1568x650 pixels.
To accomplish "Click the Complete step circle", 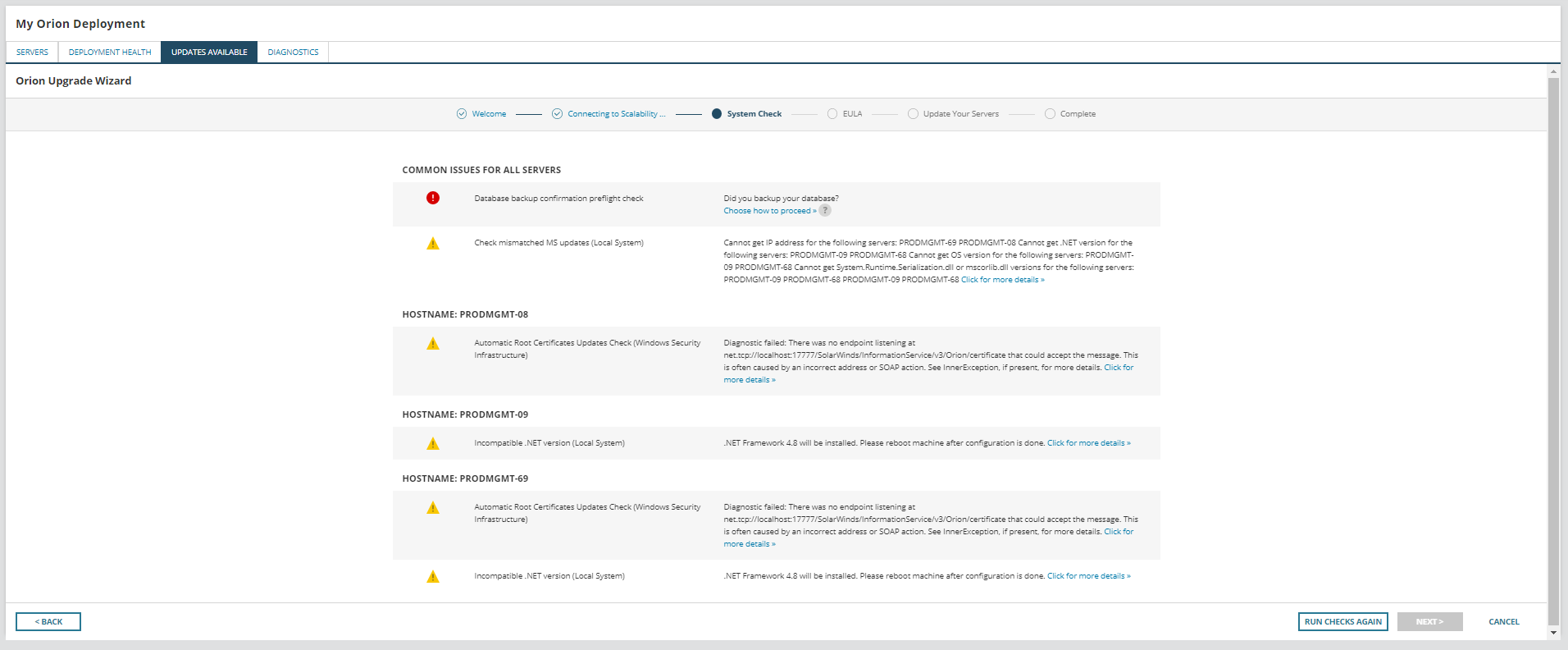I will [1050, 114].
